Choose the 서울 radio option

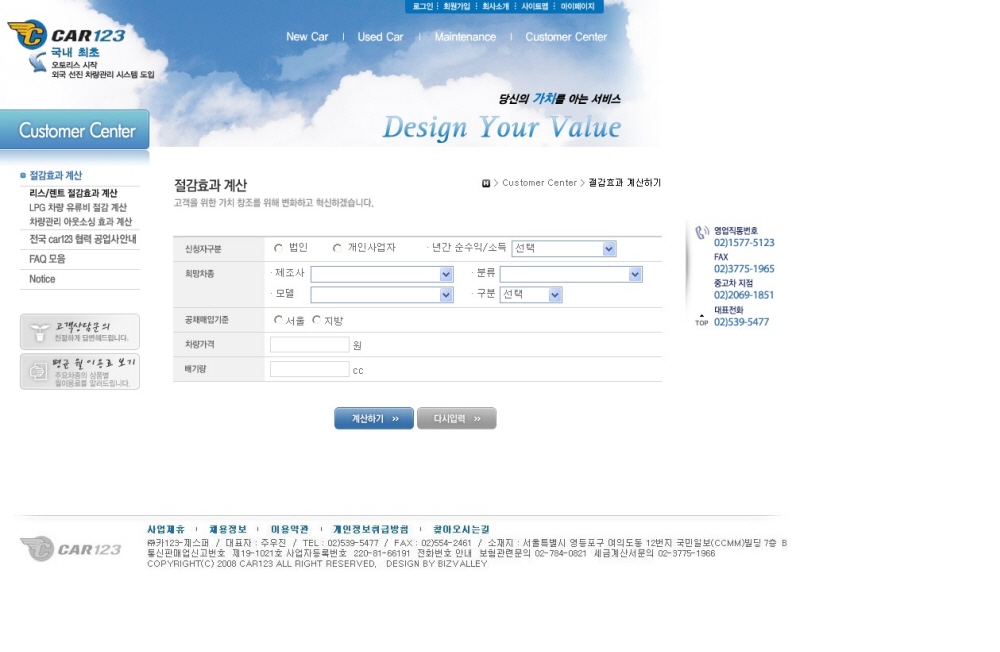pyautogui.click(x=278, y=320)
